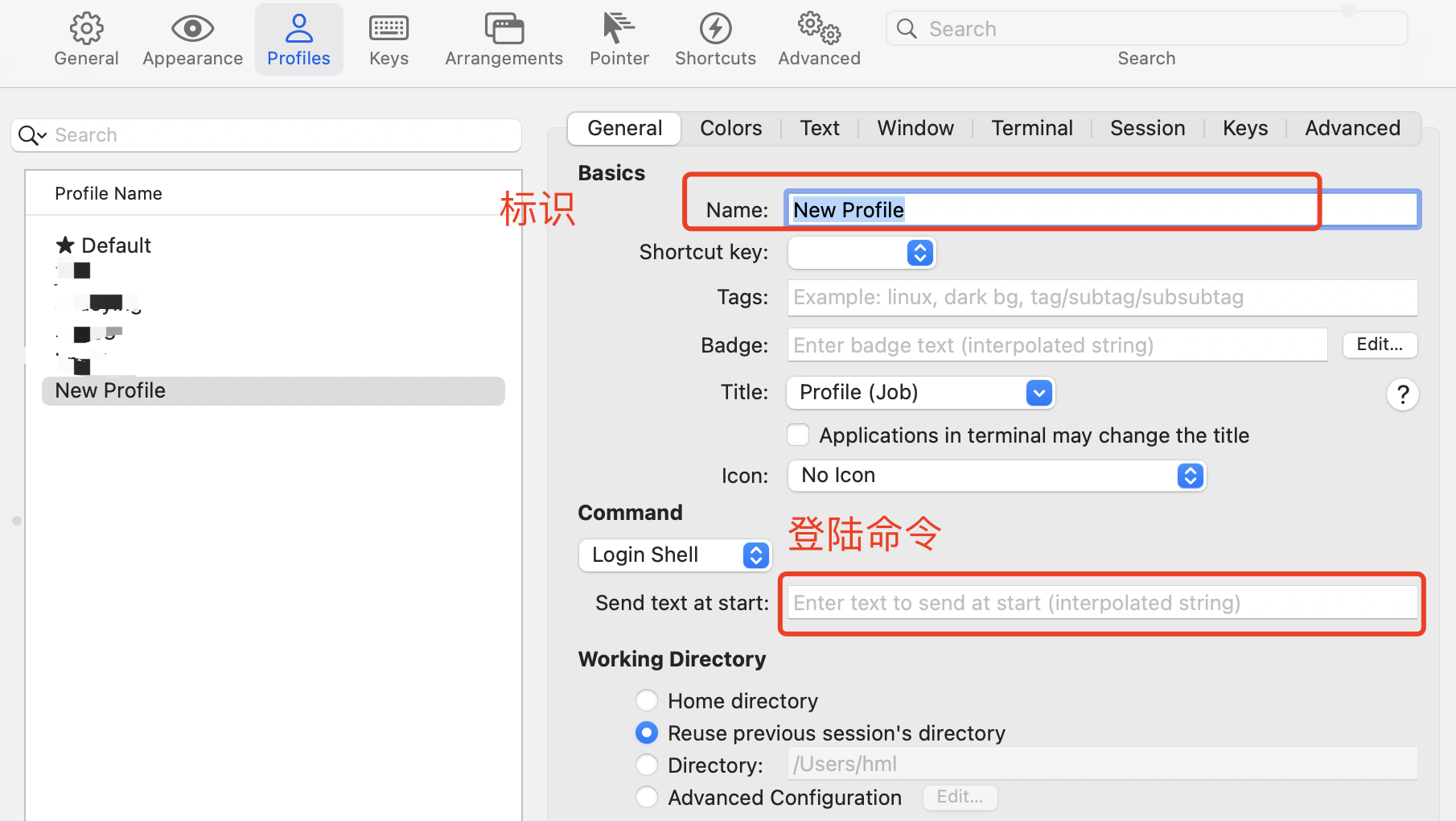Click the magnifier icon in profile search

(31, 135)
